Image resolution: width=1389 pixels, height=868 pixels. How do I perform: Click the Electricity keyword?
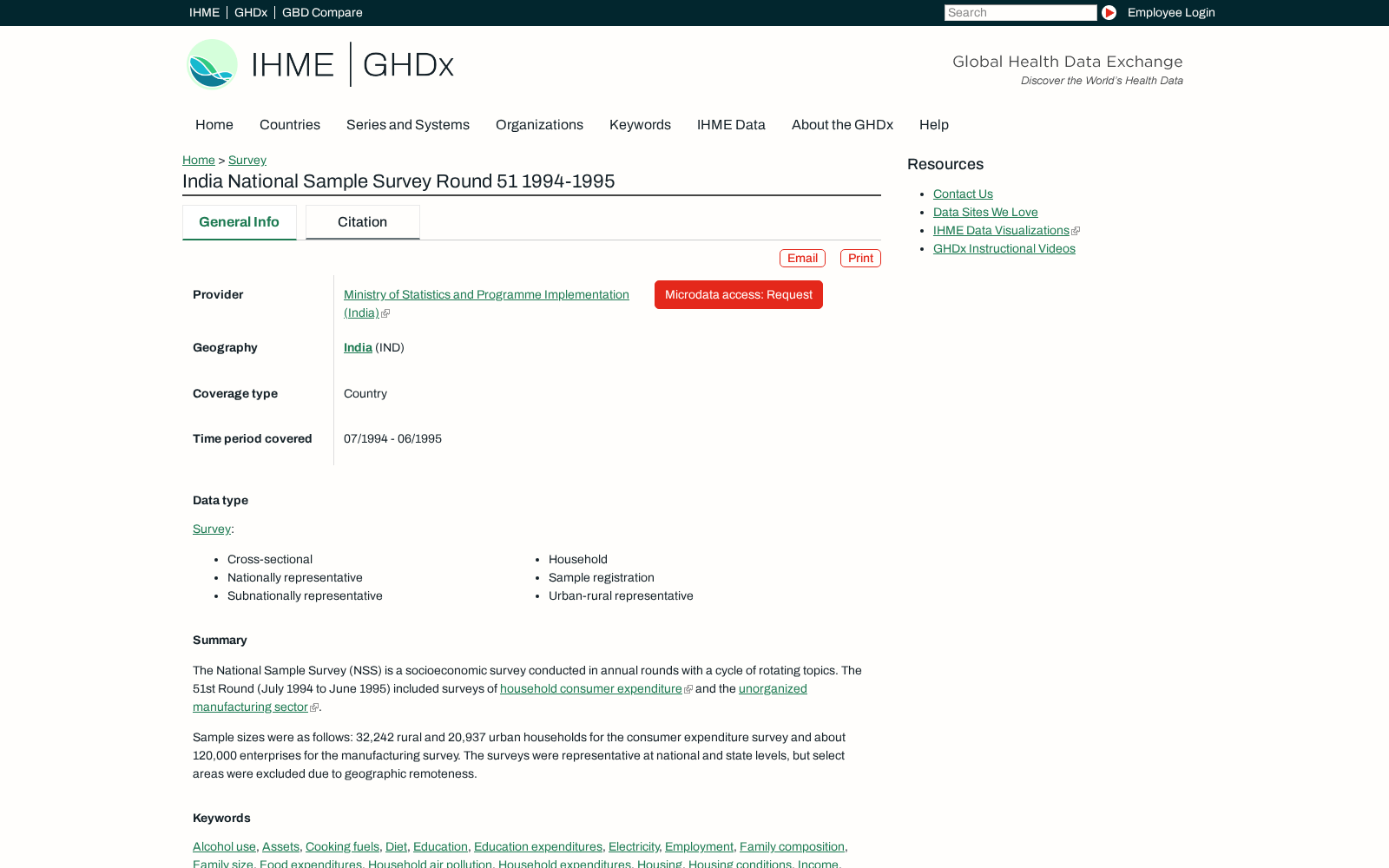[x=634, y=846]
